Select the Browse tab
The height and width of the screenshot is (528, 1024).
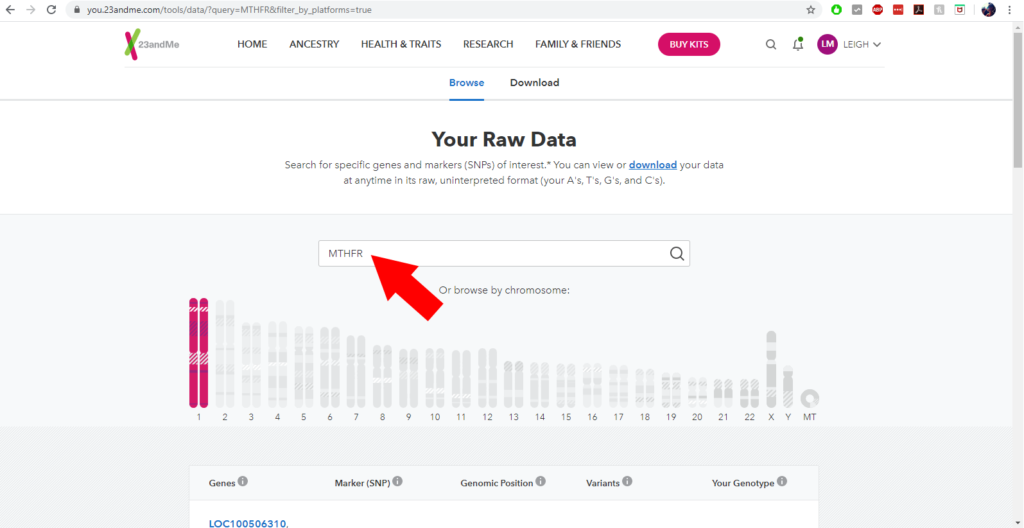[x=466, y=83]
